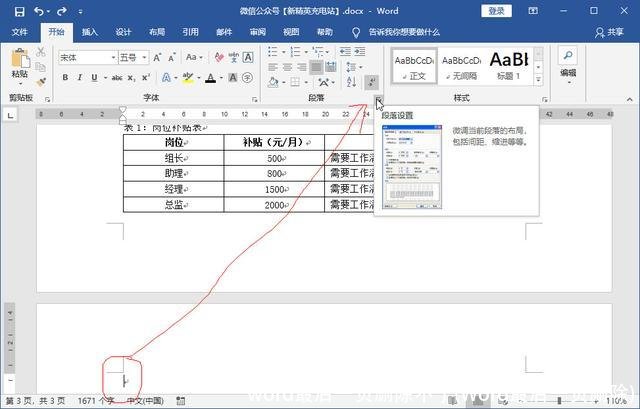Center align the paragraph

tap(287, 67)
